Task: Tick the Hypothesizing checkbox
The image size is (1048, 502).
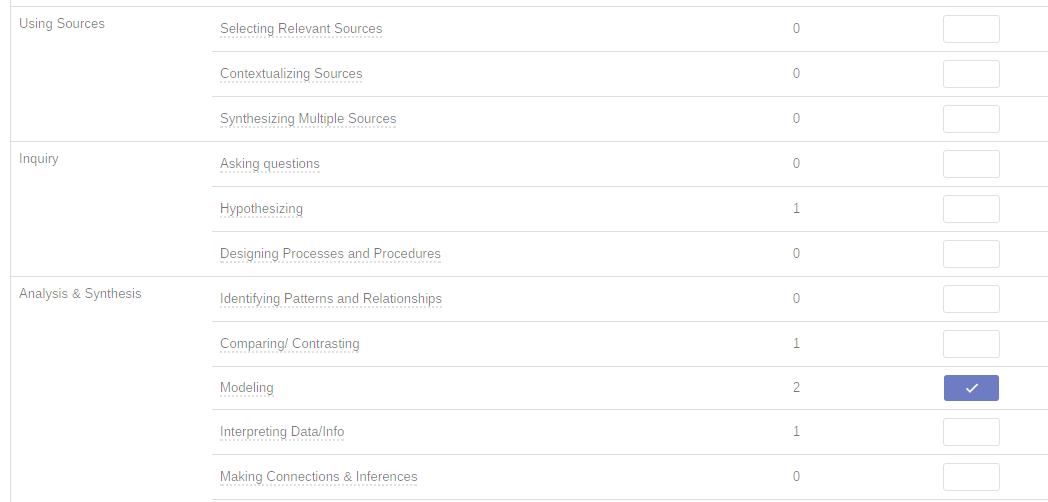Action: tap(971, 209)
